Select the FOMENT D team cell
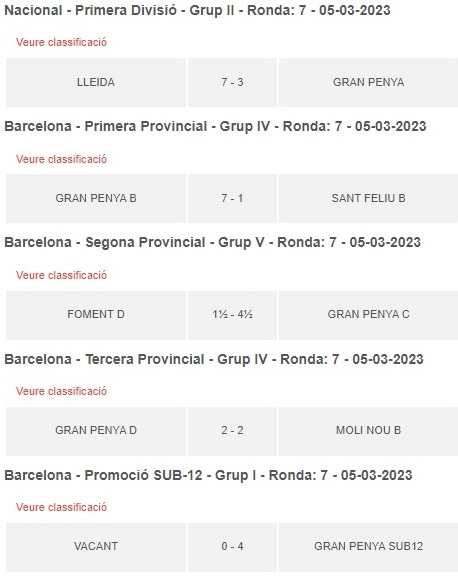 [x=96, y=315]
